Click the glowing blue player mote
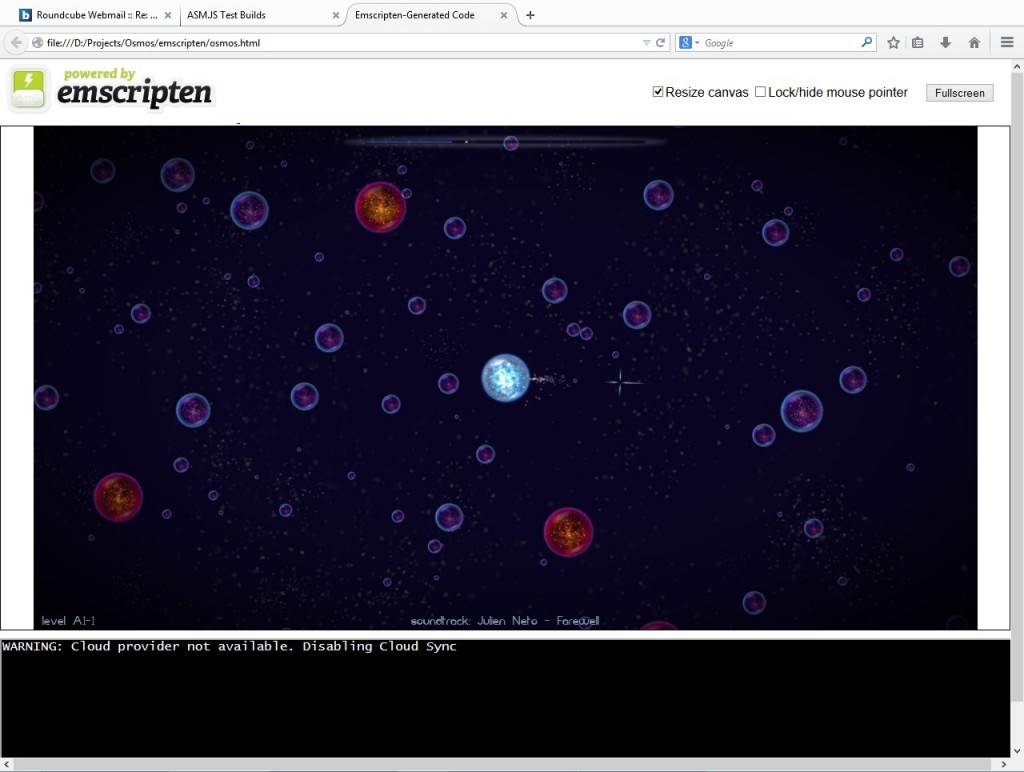This screenshot has height=772, width=1024. [505, 378]
